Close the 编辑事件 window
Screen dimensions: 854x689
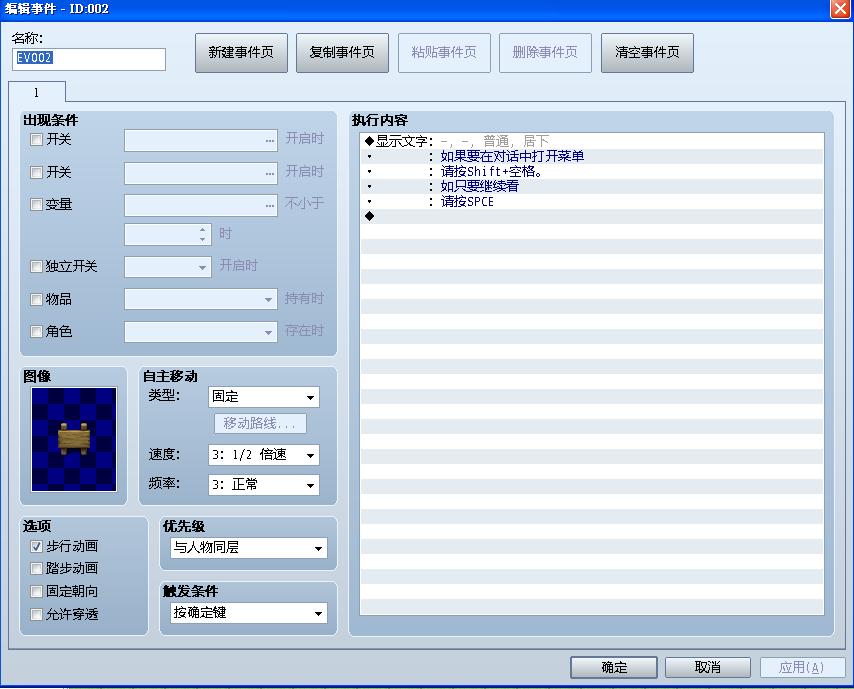click(839, 9)
